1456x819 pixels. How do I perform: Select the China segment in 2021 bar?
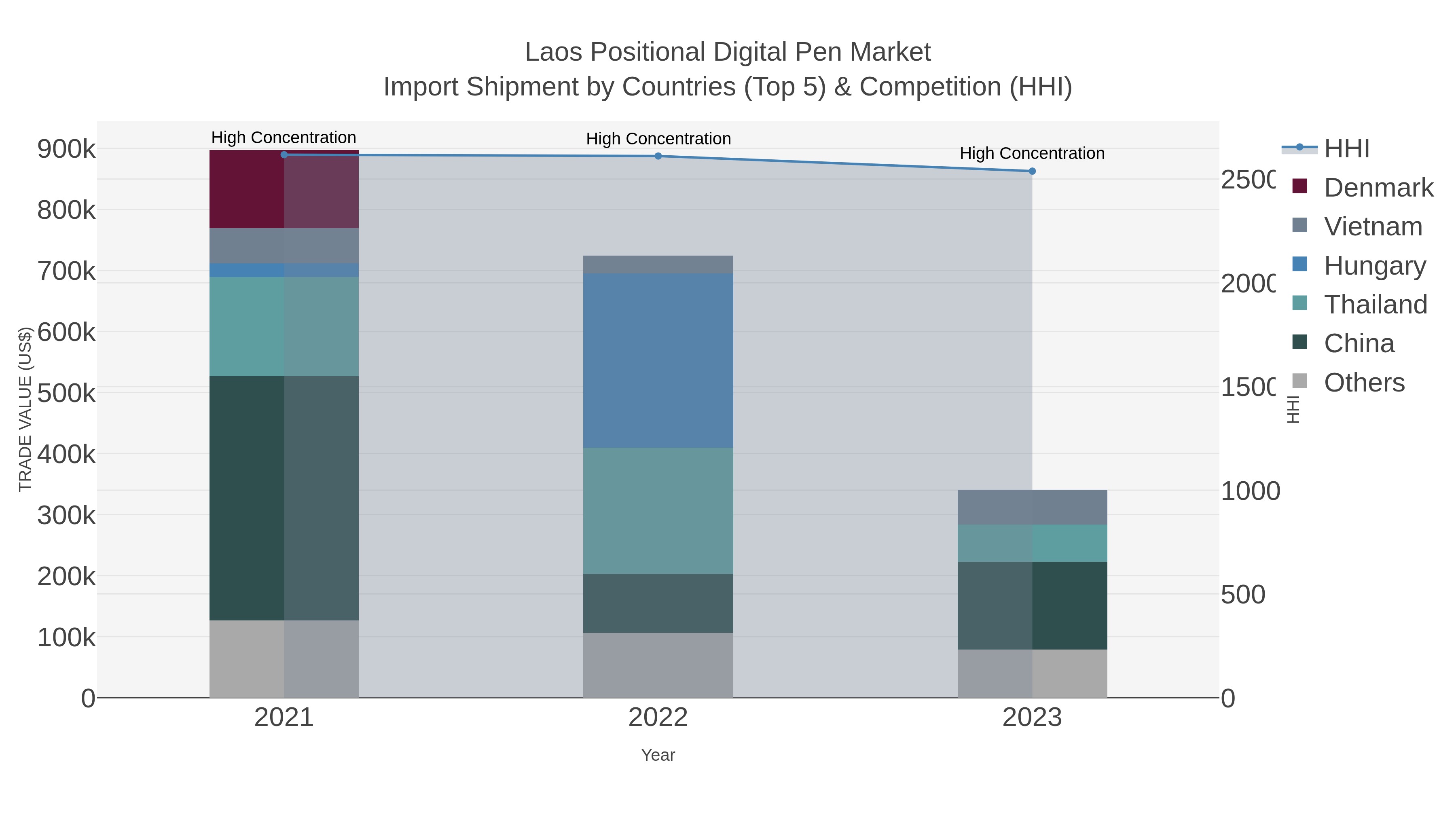(284, 499)
